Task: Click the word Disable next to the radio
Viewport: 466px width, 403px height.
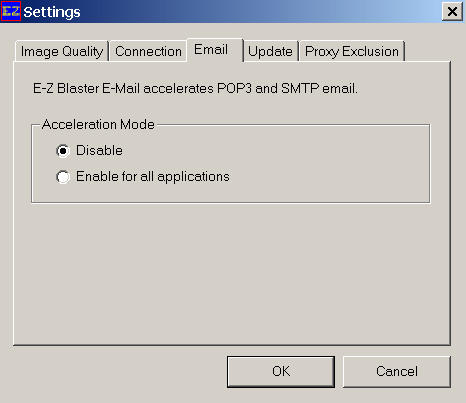Action: coord(99,151)
